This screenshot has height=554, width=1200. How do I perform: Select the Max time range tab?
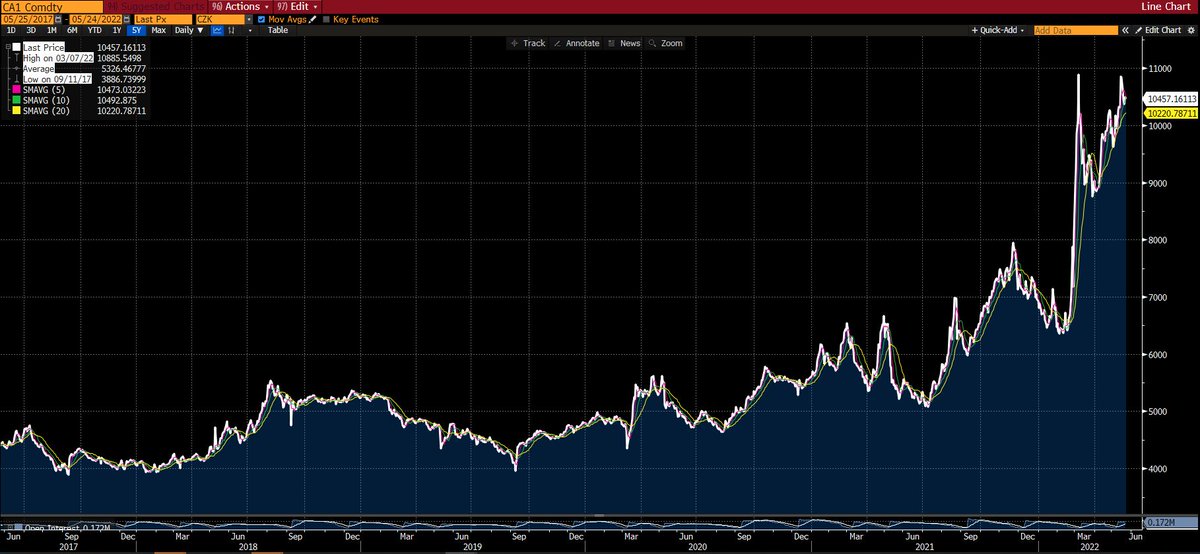pos(158,30)
